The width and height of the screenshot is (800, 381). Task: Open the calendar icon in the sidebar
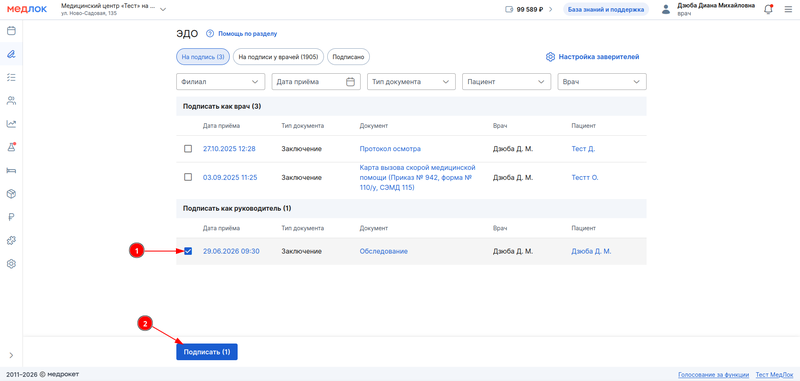coord(11,31)
